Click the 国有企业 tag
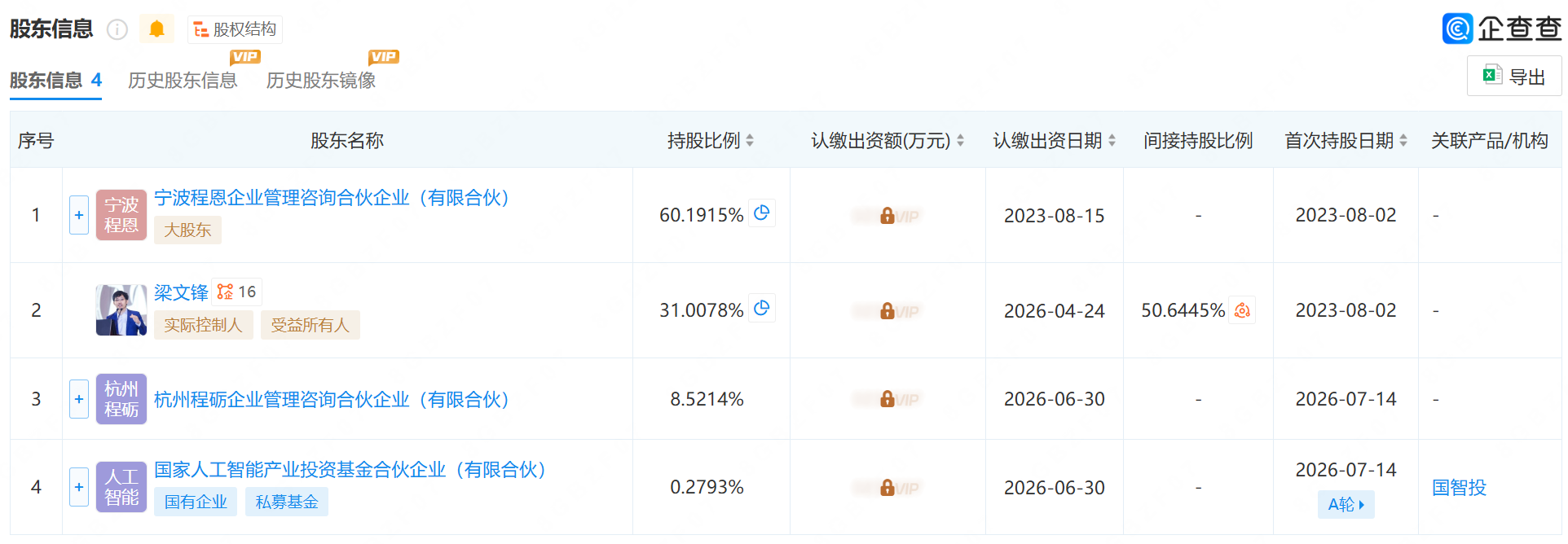Screen dimensions: 1568x544 click(x=196, y=502)
